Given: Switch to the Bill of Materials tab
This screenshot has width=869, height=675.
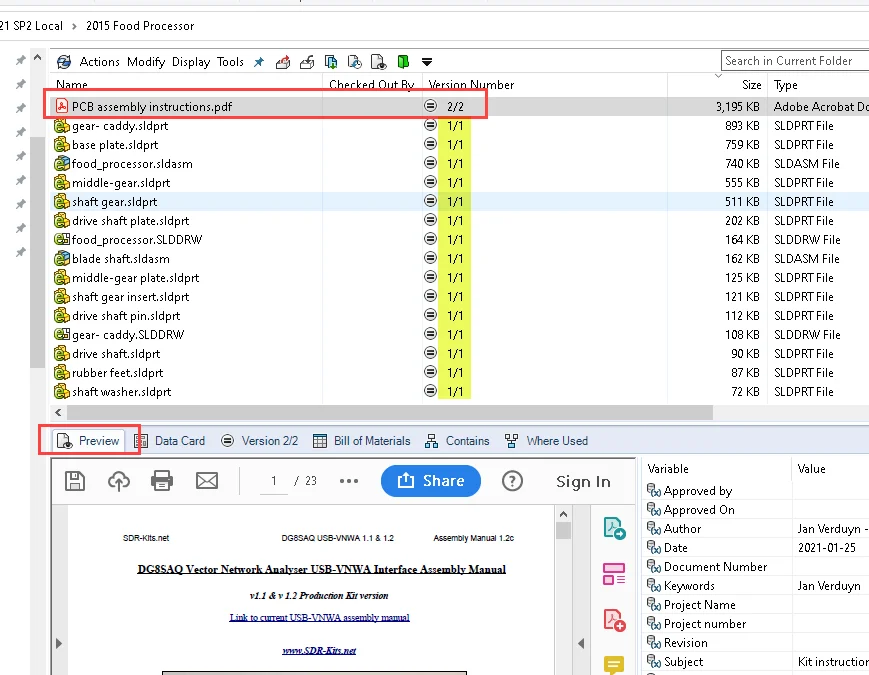Looking at the screenshot, I should (x=361, y=441).
